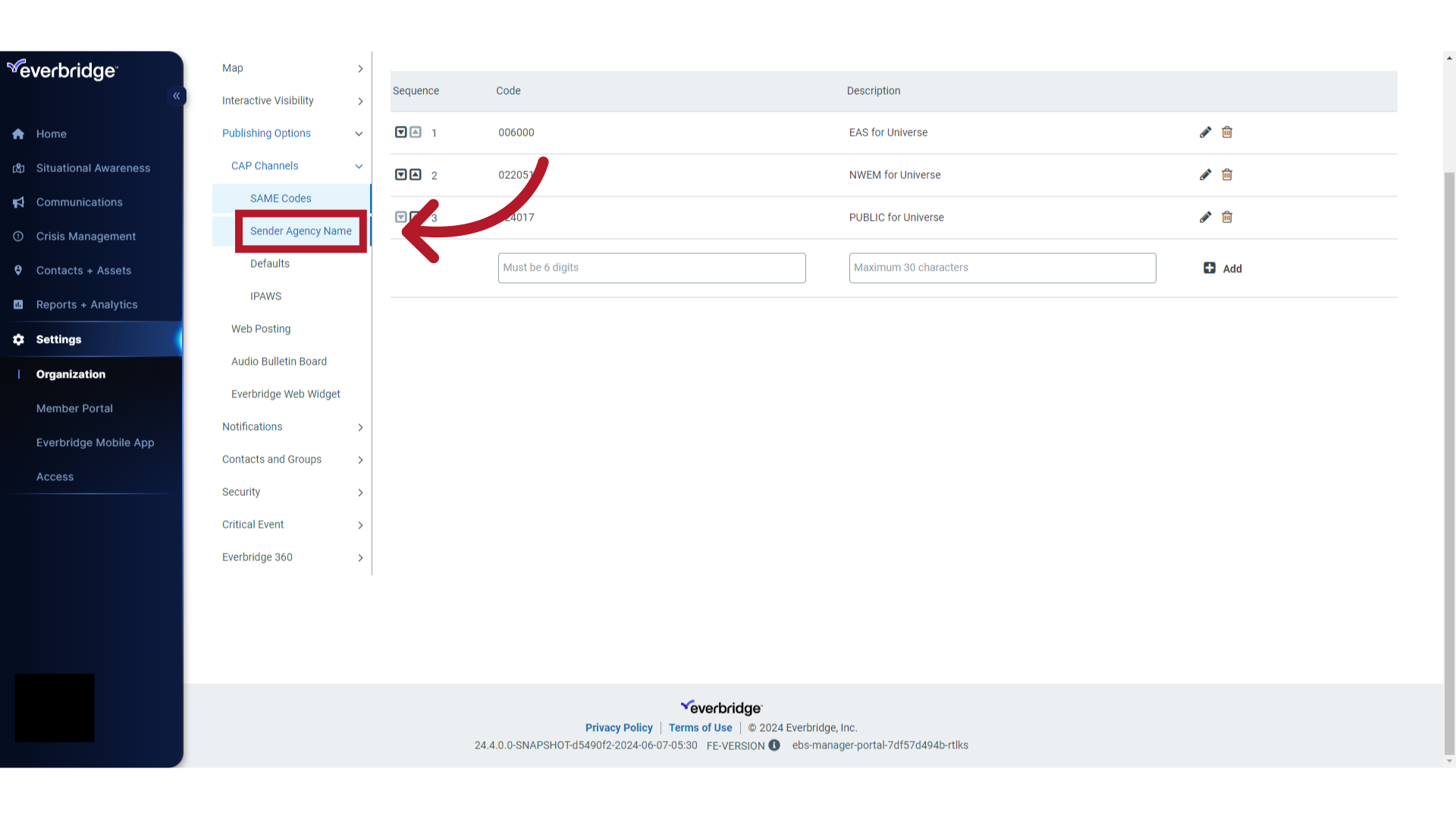Collapse the sidebar with the double-chevron button

click(177, 96)
